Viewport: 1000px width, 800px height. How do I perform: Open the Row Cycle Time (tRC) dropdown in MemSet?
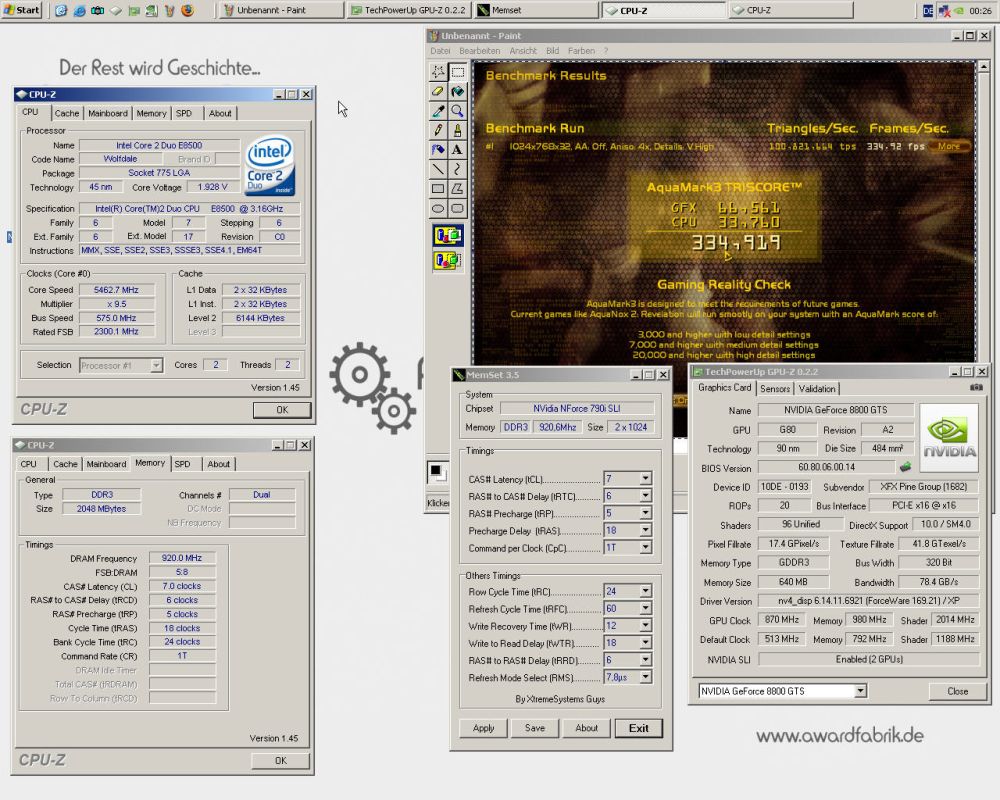click(645, 591)
